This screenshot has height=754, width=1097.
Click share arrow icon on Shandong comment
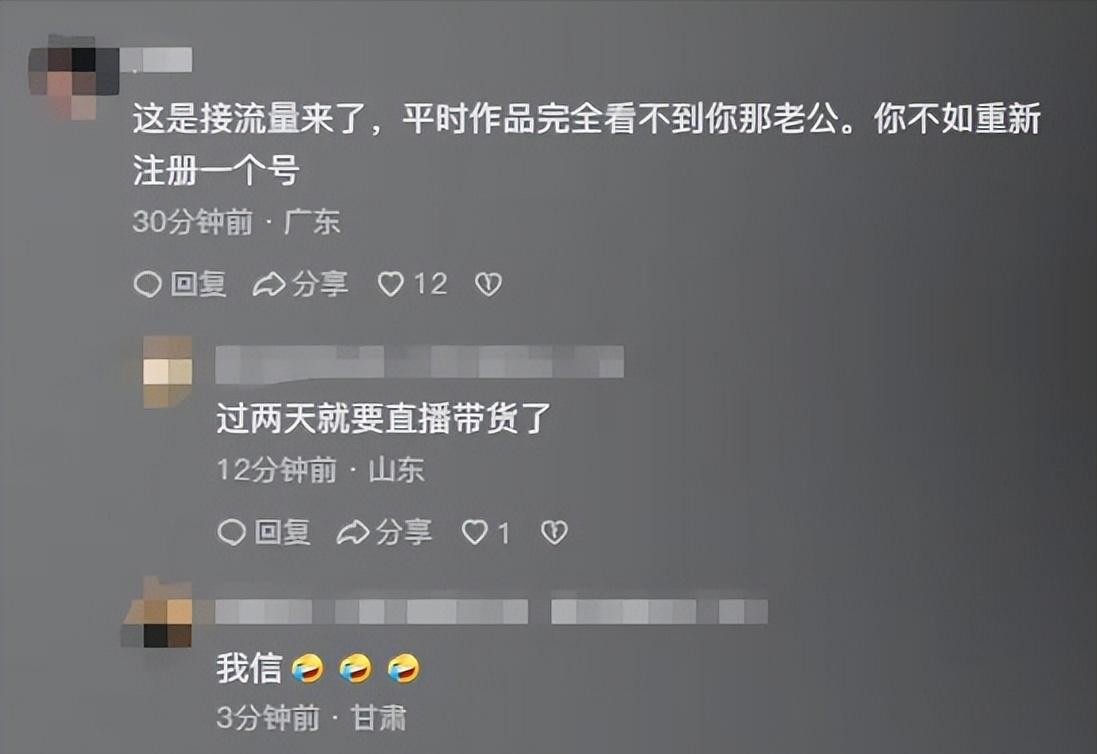(x=353, y=533)
